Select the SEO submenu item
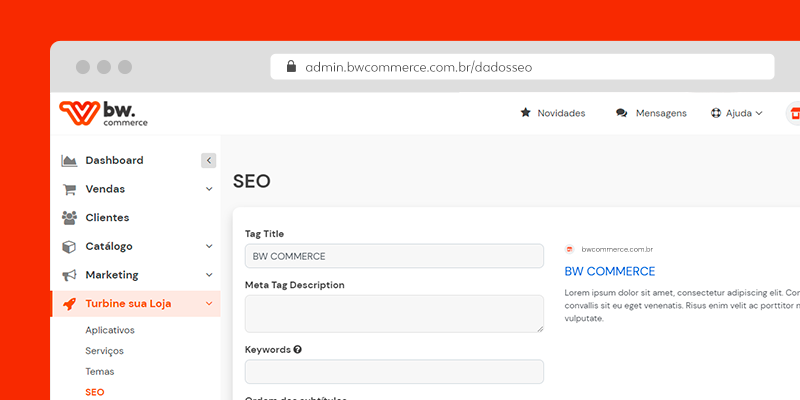800x400 pixels. [x=94, y=392]
